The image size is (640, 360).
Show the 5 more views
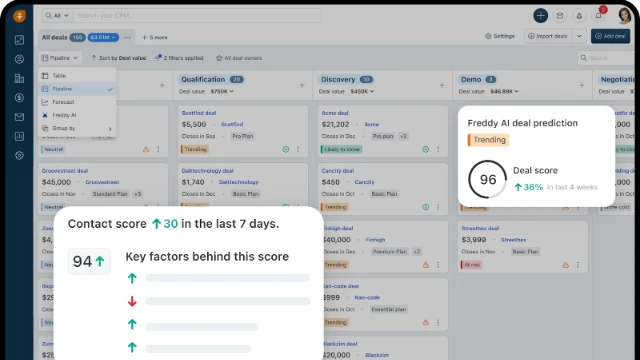tap(155, 37)
